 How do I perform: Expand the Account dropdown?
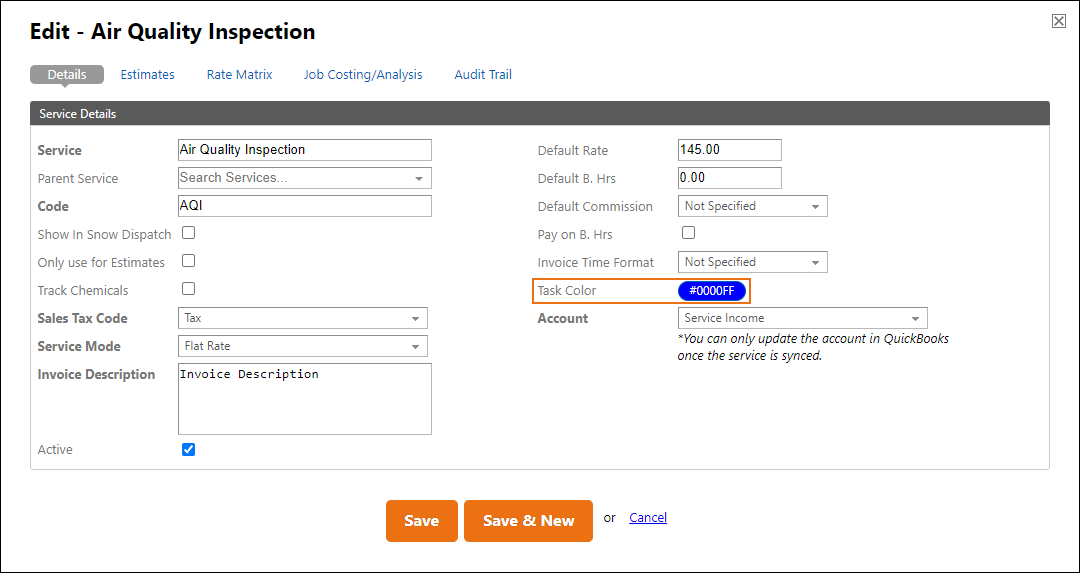point(802,318)
